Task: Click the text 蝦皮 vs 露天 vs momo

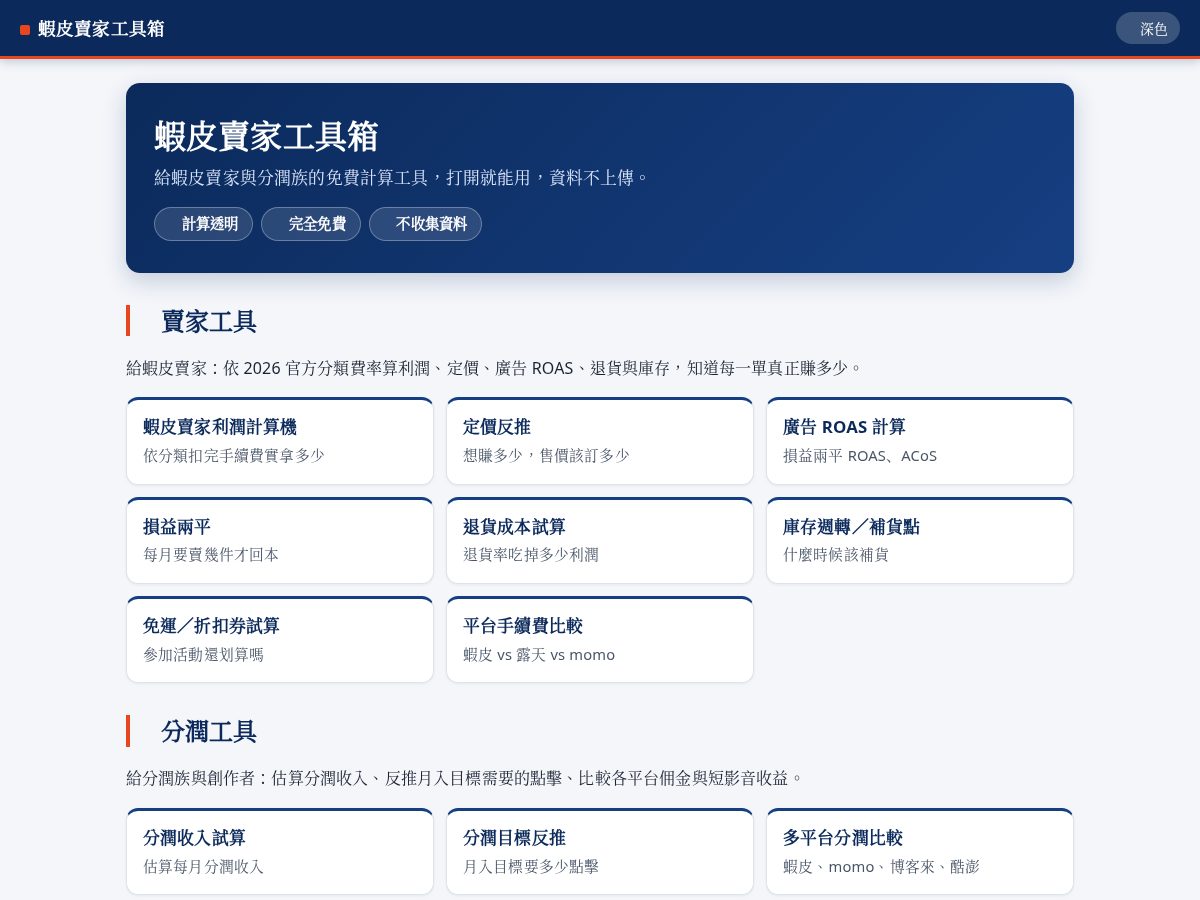Action: [539, 654]
